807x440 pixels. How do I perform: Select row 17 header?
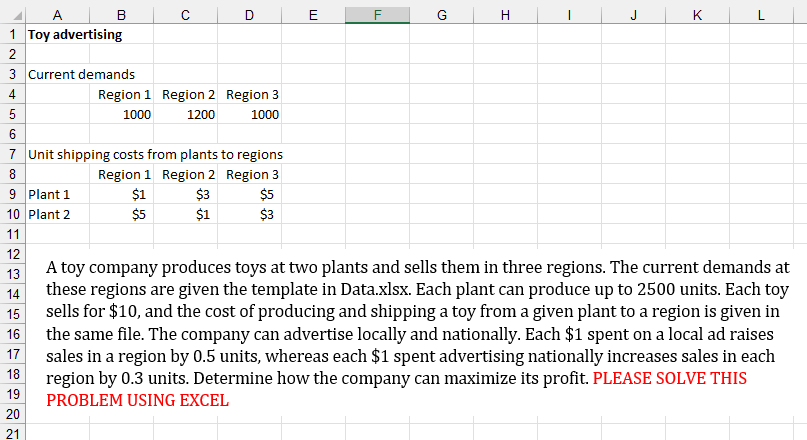[x=12, y=354]
